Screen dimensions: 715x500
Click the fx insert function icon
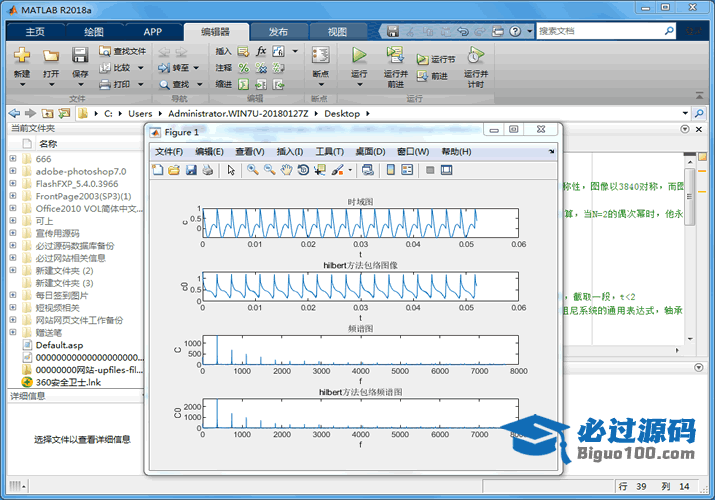[x=261, y=51]
